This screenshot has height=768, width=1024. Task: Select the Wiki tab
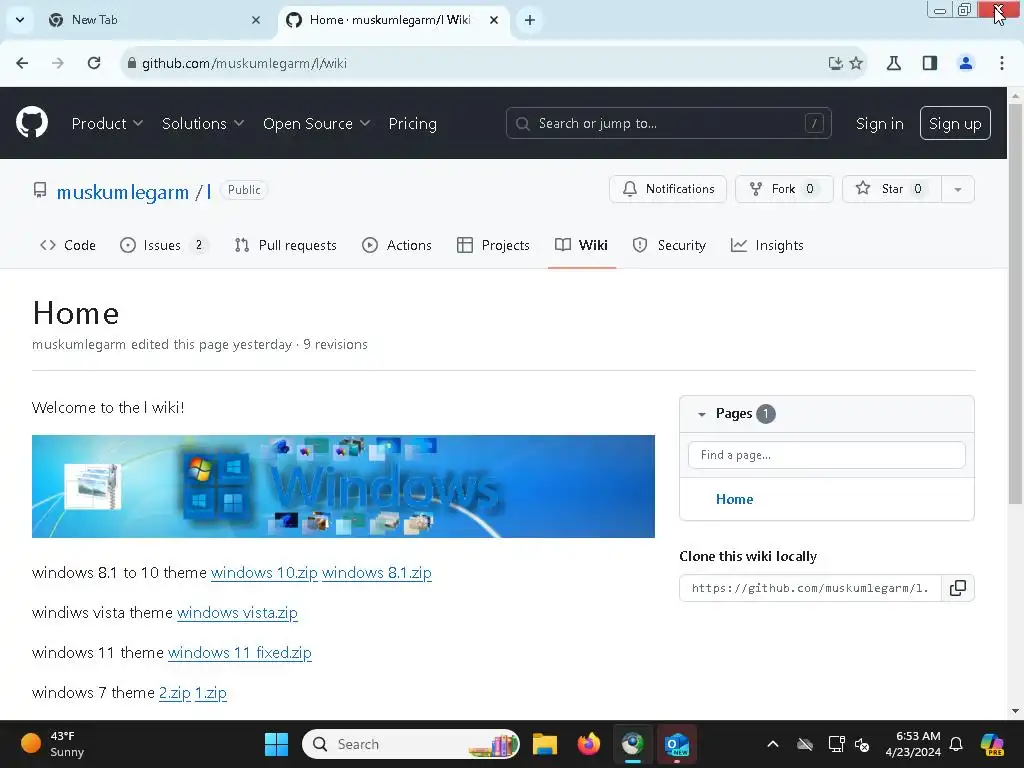pos(581,246)
